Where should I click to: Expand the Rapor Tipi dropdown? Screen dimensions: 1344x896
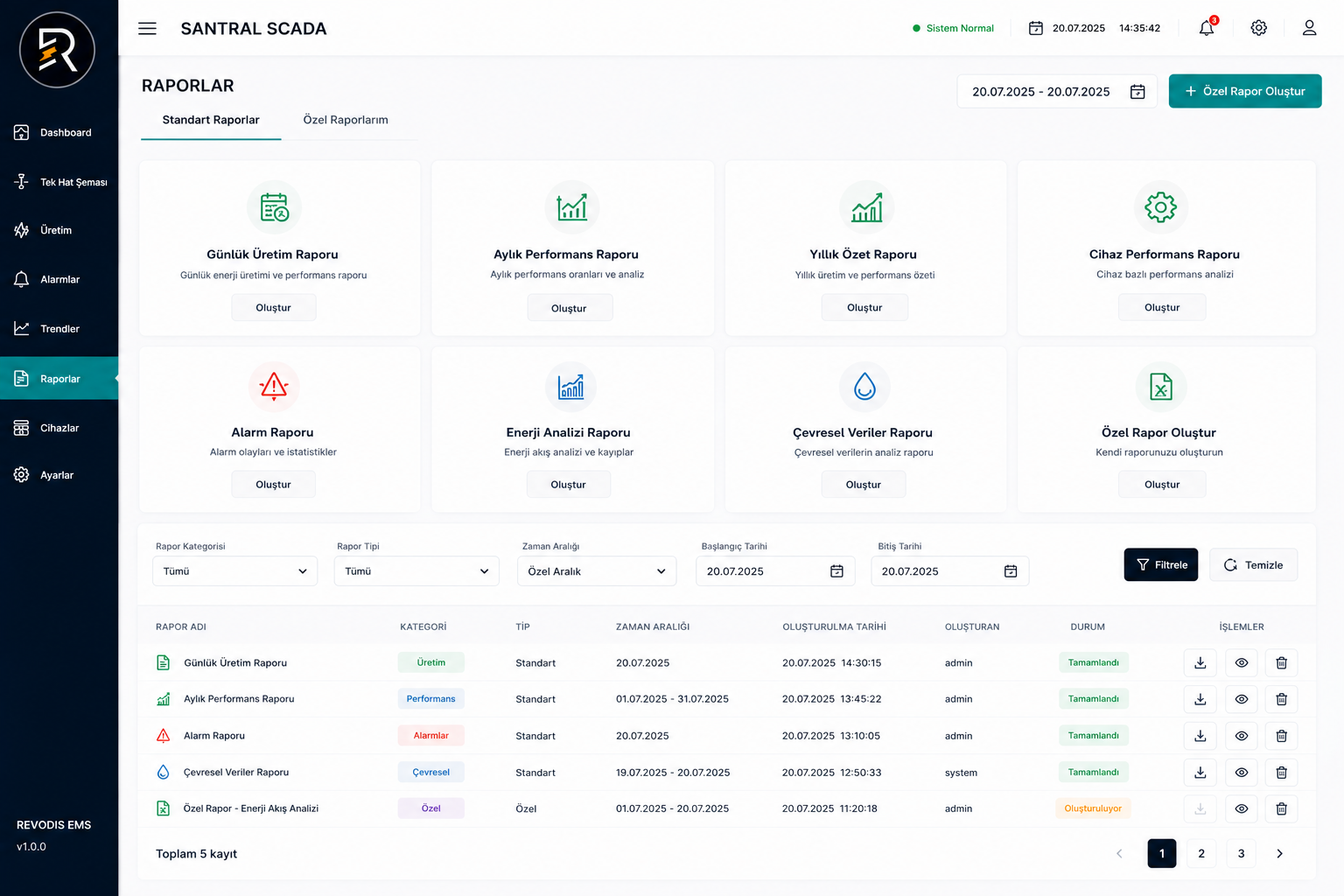pos(416,571)
